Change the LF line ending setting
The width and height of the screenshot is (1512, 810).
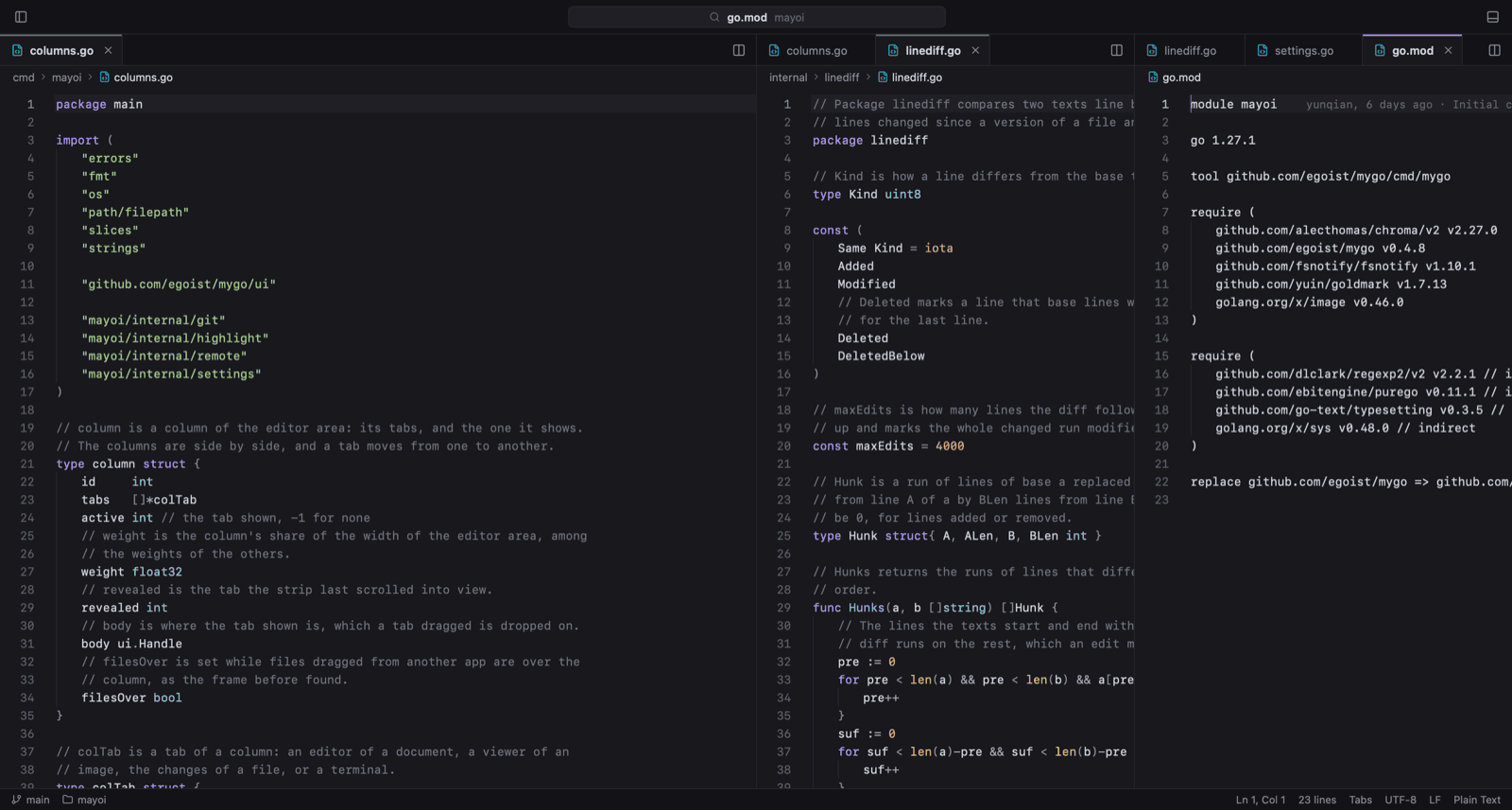1435,800
